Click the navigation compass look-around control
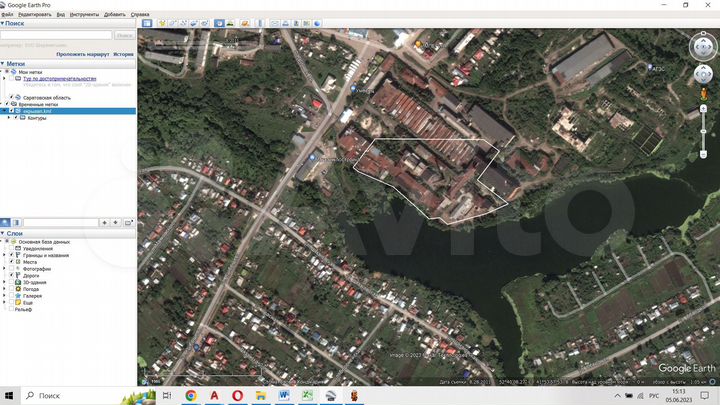 pos(704,47)
